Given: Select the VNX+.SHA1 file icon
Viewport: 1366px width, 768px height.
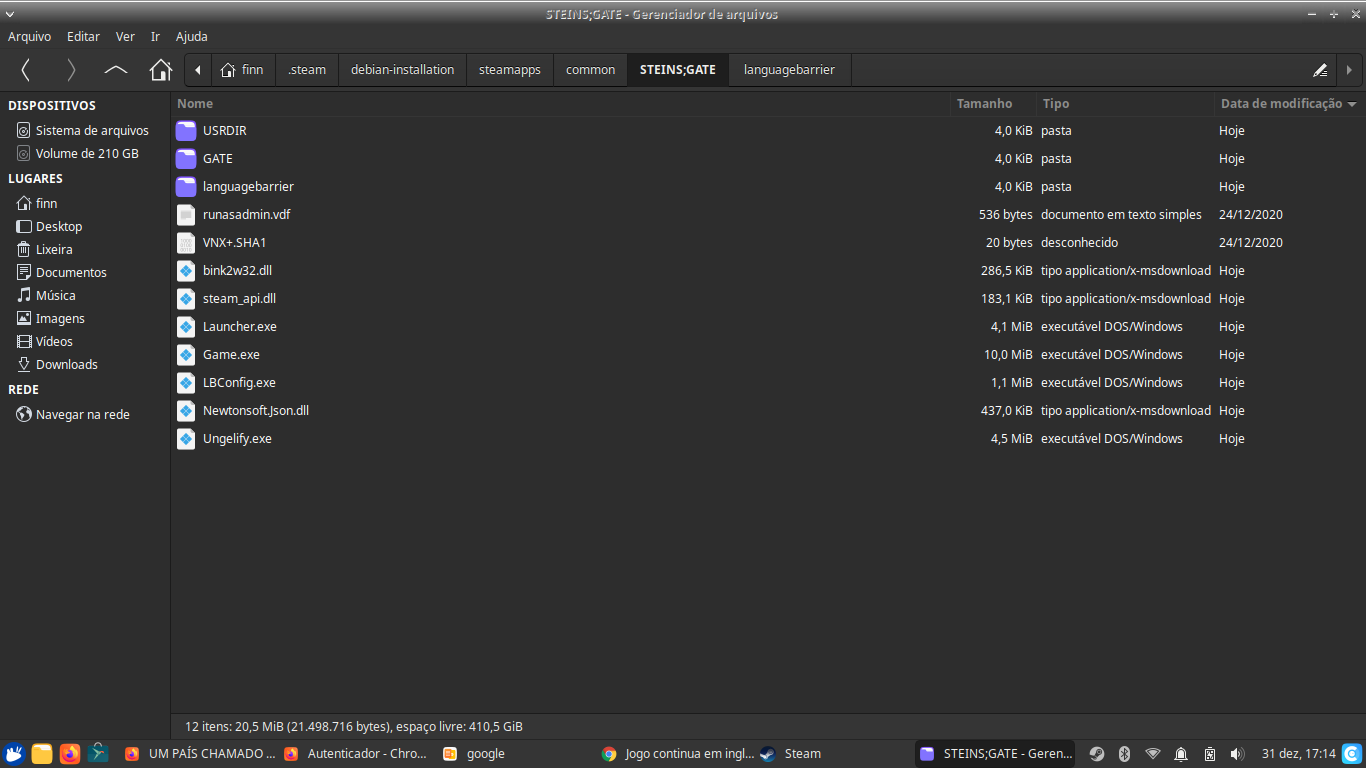Looking at the screenshot, I should [186, 243].
